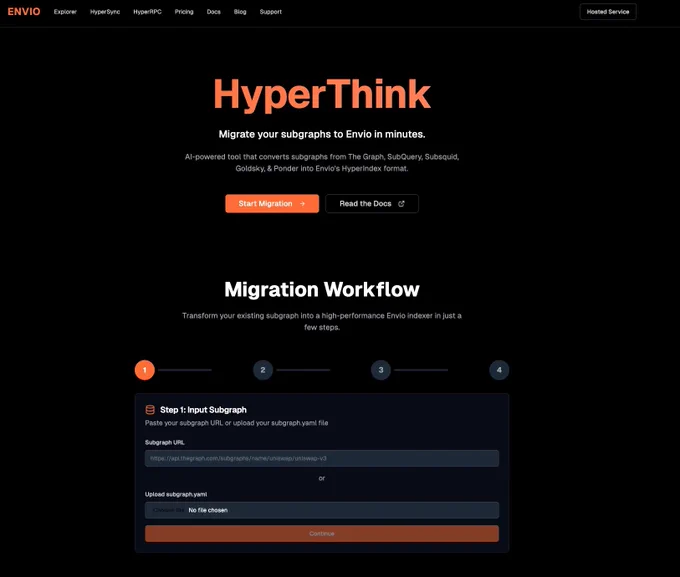This screenshot has width=680, height=577.
Task: Click 'Migrate your subgraphs to Envio in minutes.'
Action: coord(322,134)
